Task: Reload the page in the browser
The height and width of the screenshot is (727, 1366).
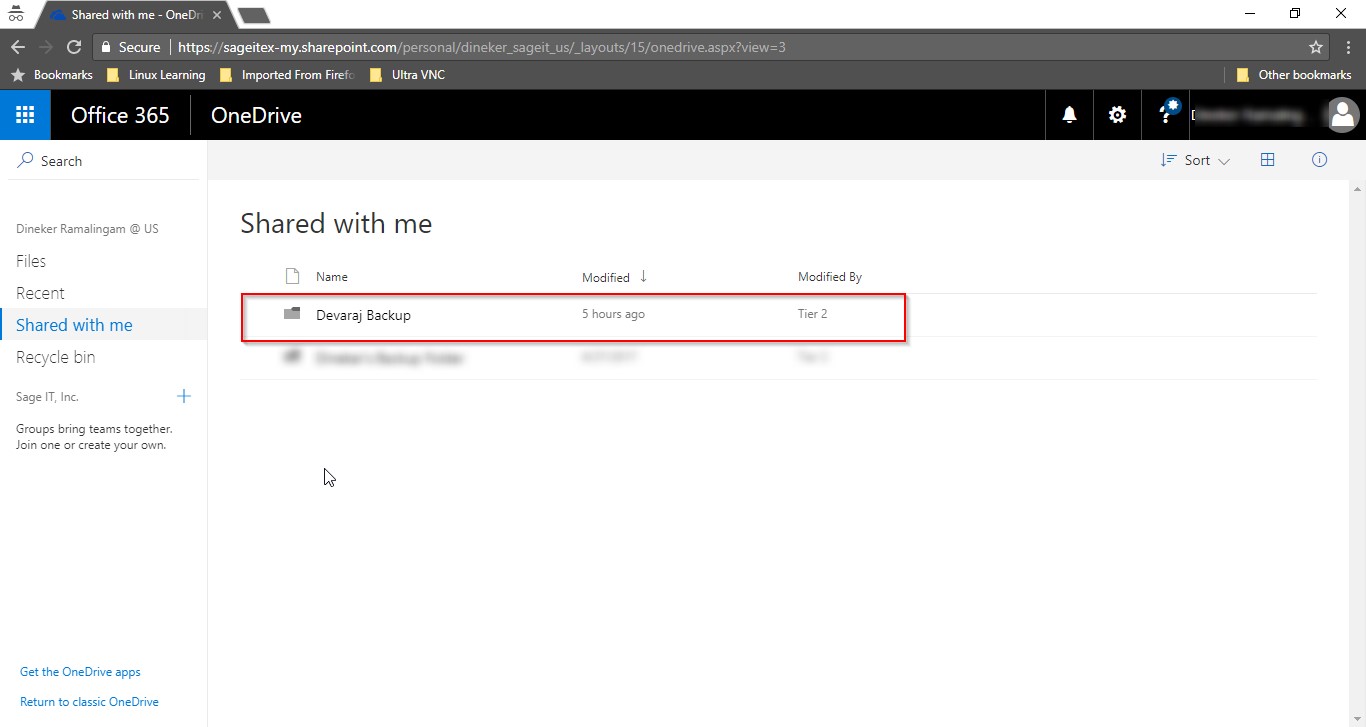Action: point(73,47)
